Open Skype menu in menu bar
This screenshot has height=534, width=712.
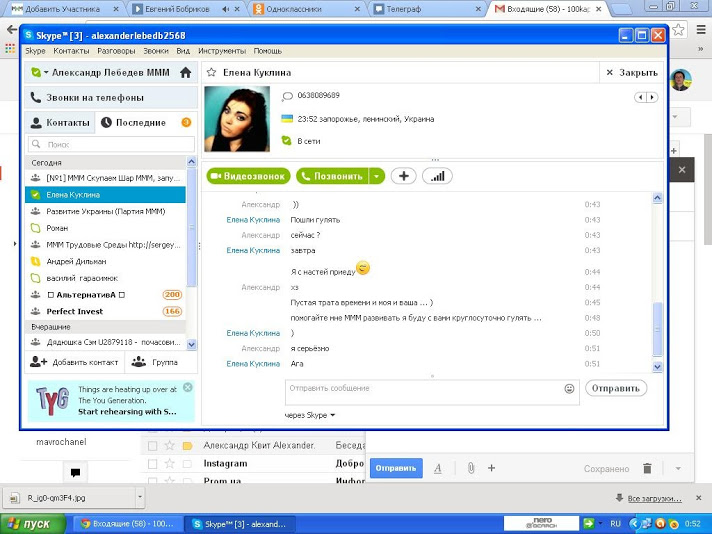click(x=35, y=51)
